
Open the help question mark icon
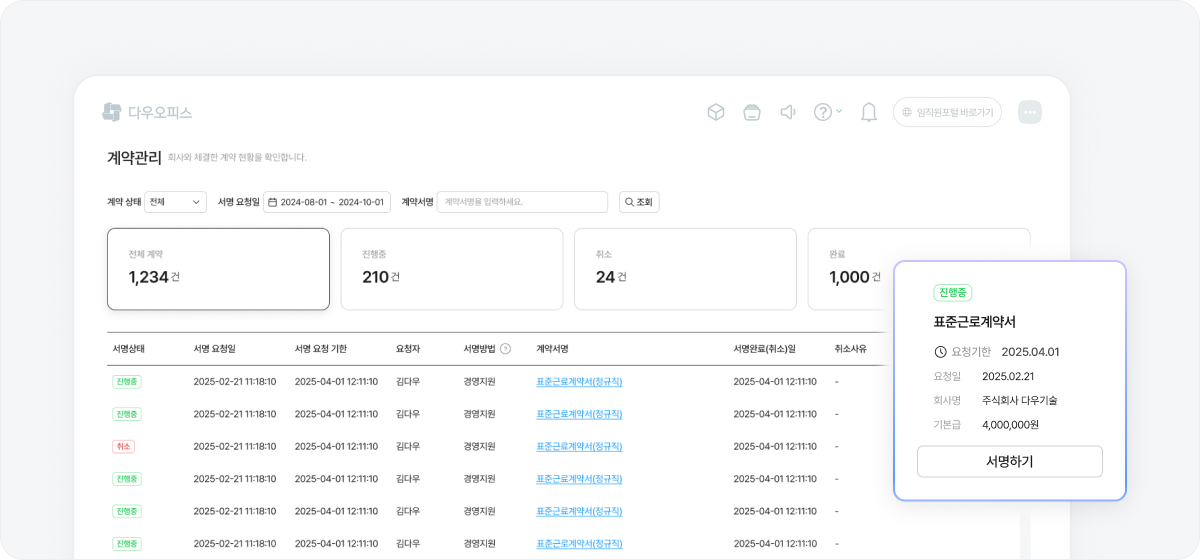[x=823, y=112]
